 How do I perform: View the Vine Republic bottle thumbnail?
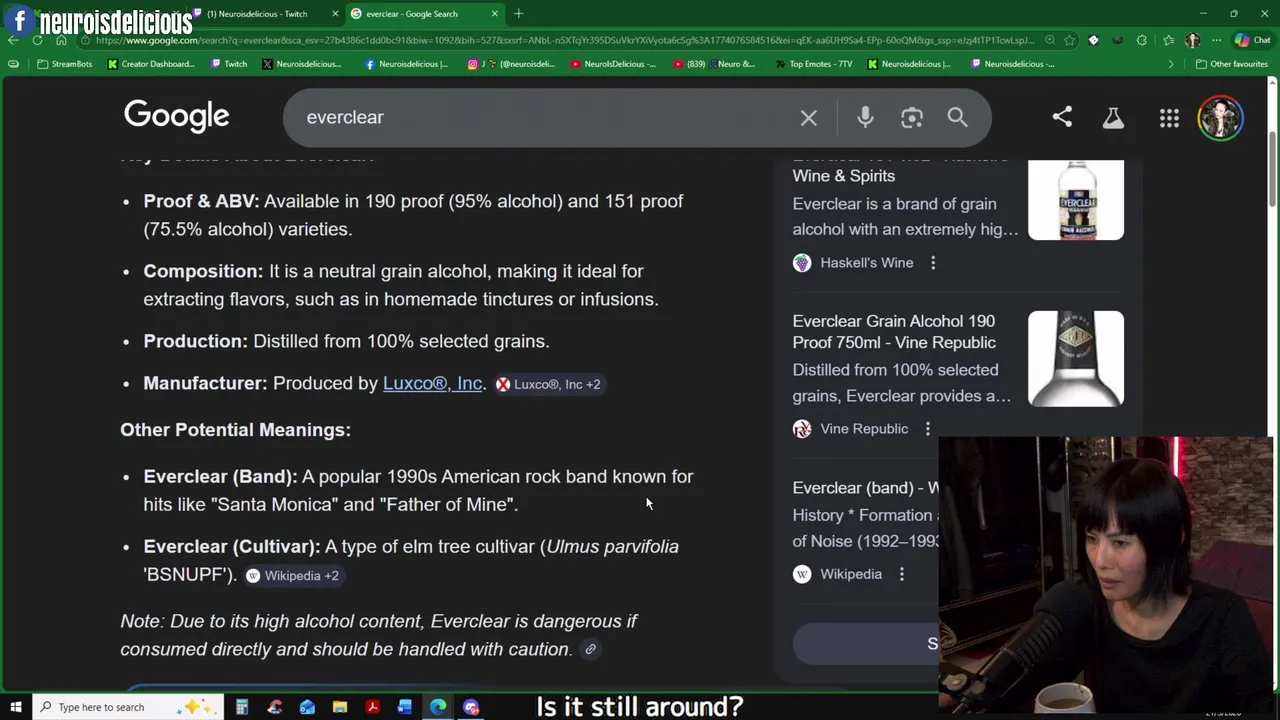tap(1076, 358)
